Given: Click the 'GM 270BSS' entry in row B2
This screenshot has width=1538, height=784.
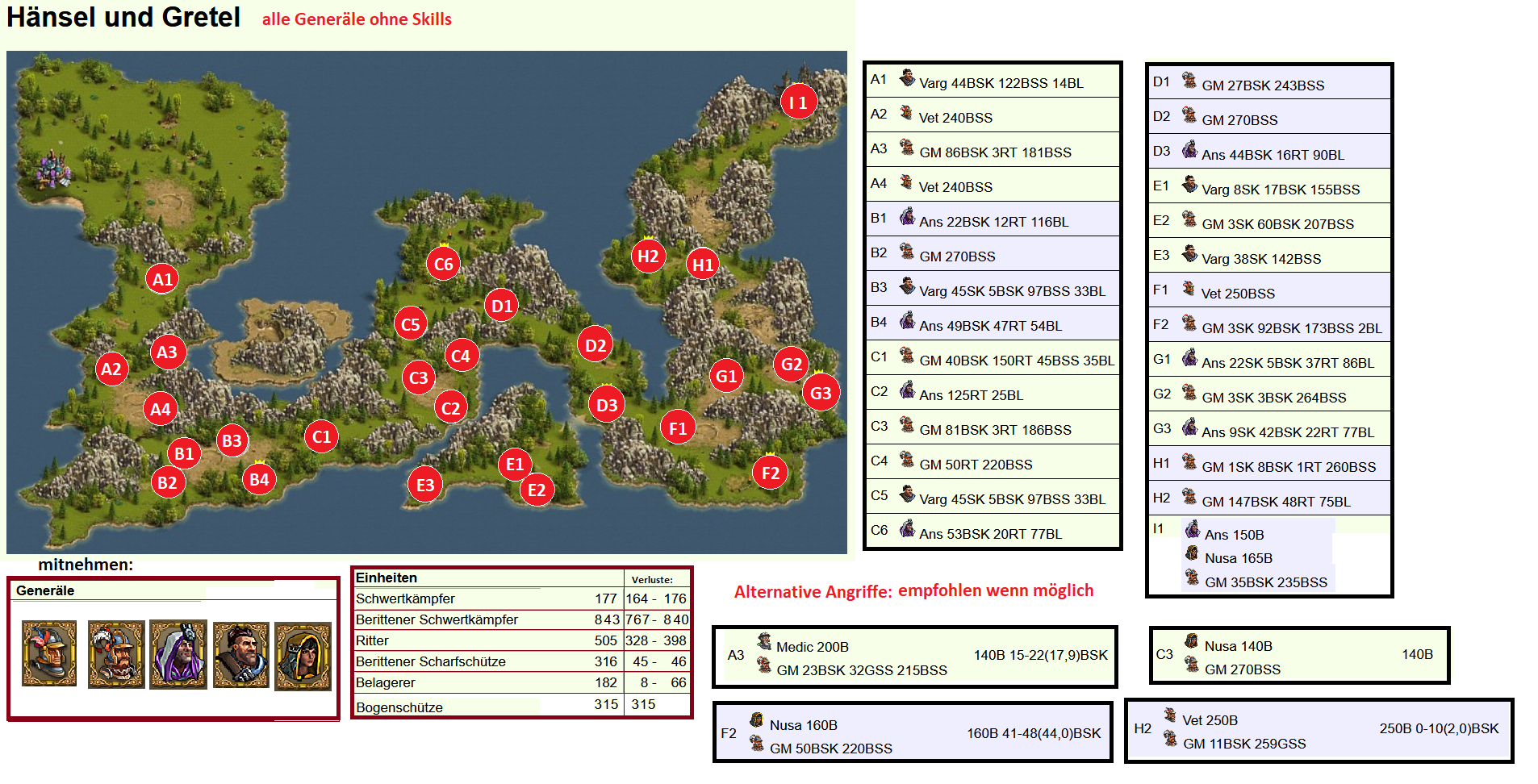Looking at the screenshot, I should point(957,256).
